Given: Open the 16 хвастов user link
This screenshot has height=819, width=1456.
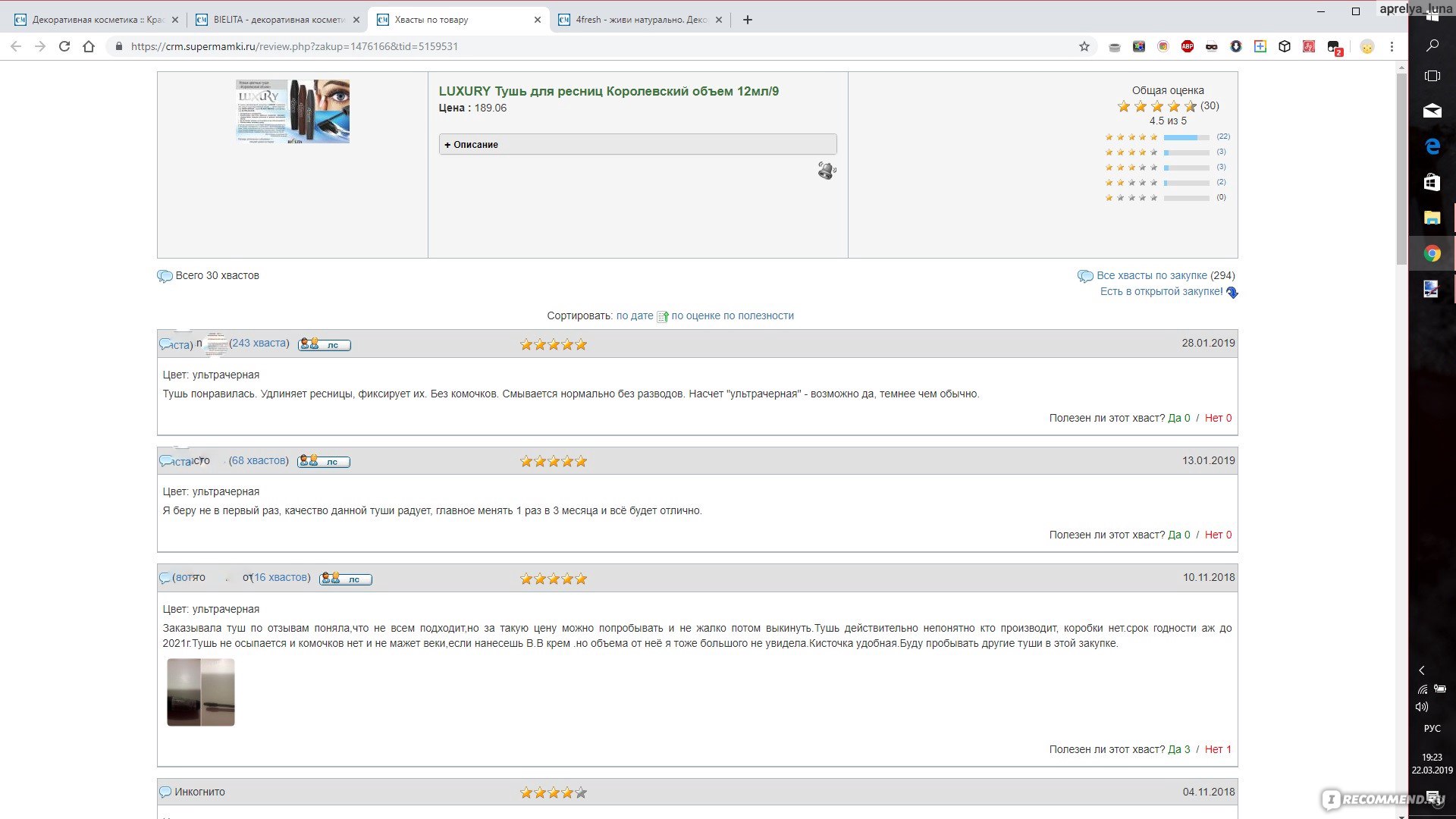Looking at the screenshot, I should pyautogui.click(x=281, y=578).
